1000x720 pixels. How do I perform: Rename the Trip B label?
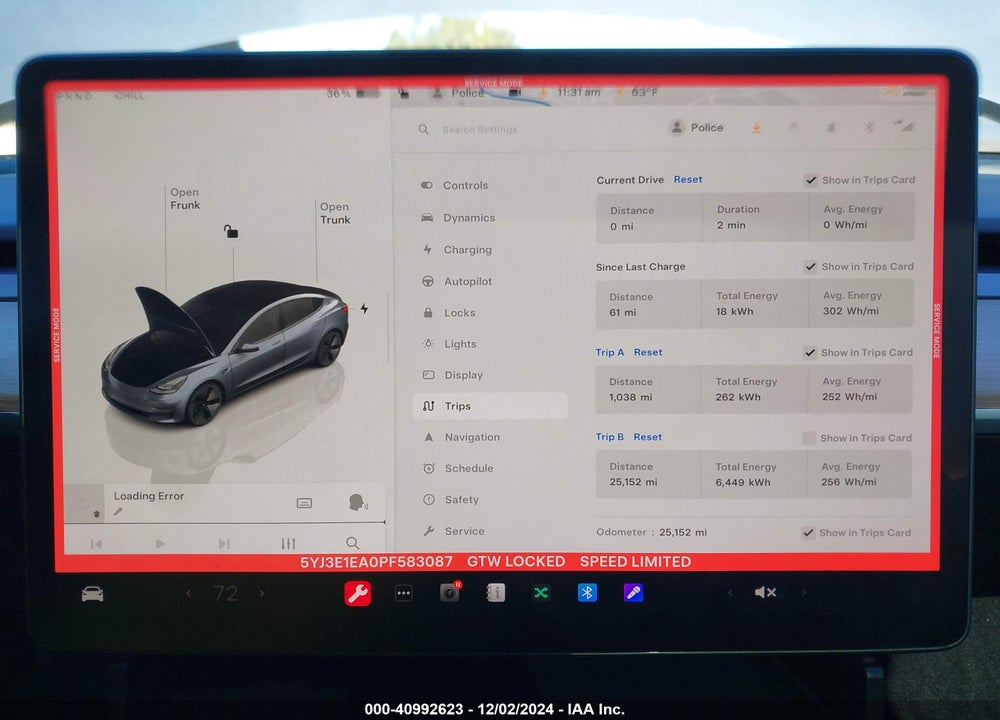coord(610,437)
